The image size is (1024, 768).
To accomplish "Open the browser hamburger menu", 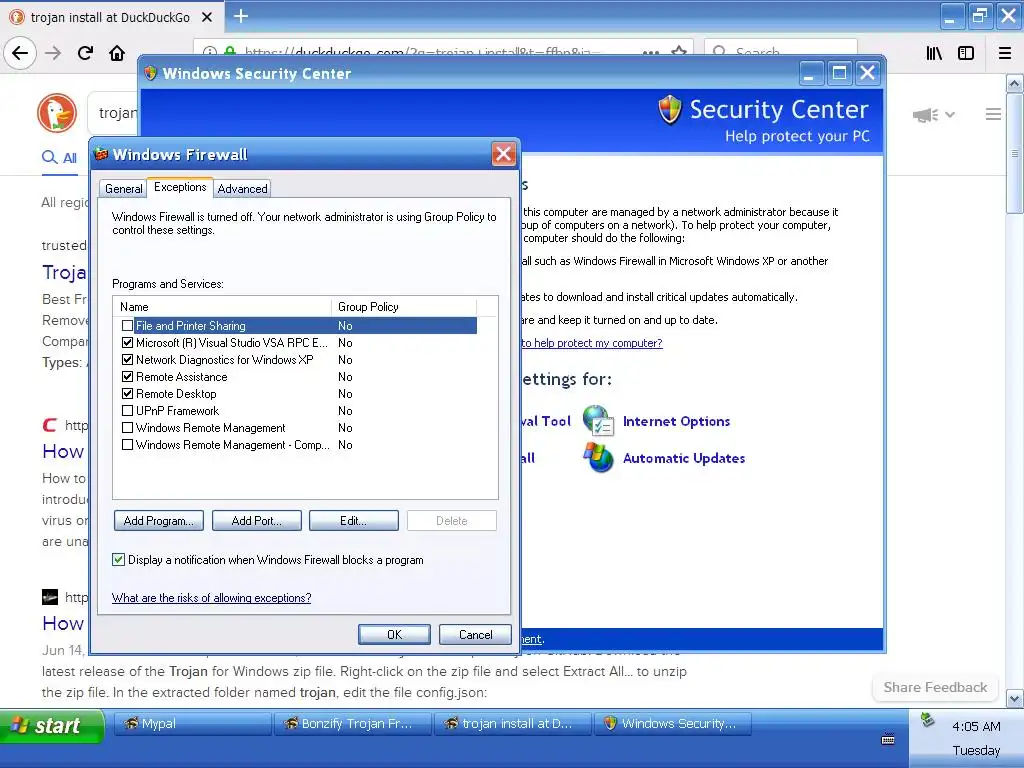I will [1005, 53].
